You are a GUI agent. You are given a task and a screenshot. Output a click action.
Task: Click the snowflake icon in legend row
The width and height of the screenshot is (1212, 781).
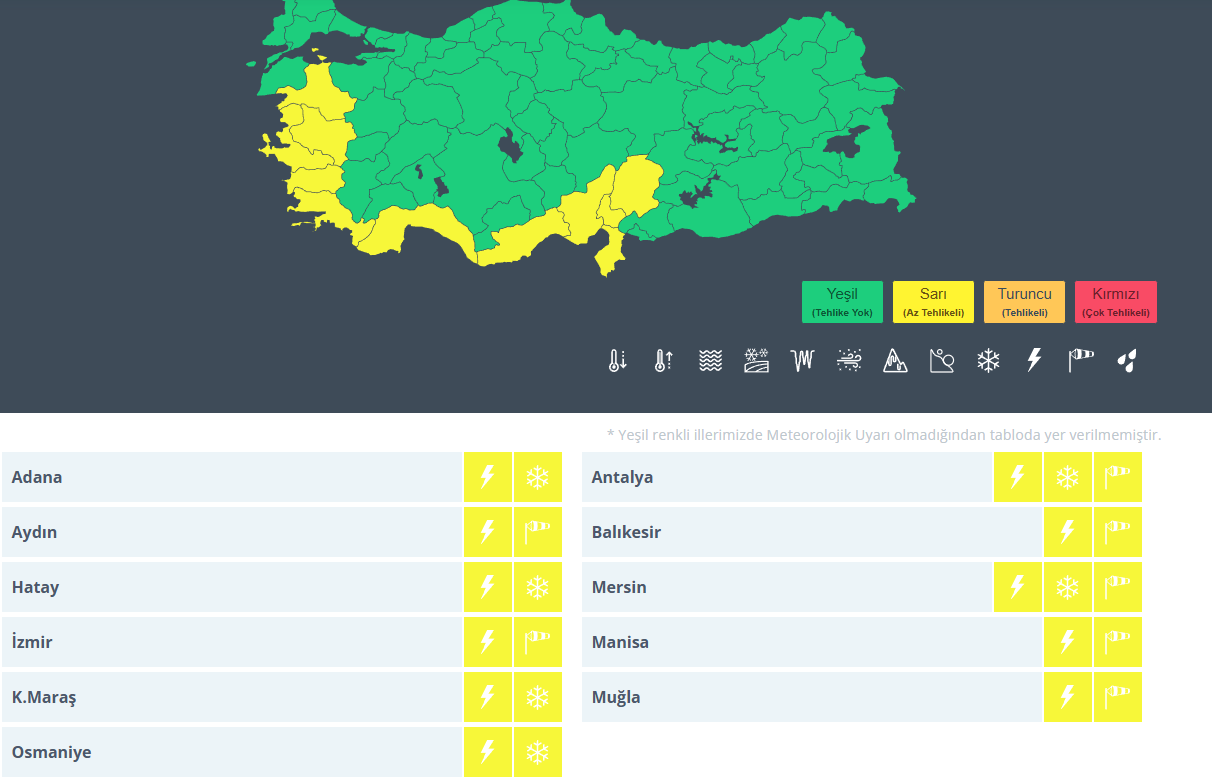pos(988,361)
